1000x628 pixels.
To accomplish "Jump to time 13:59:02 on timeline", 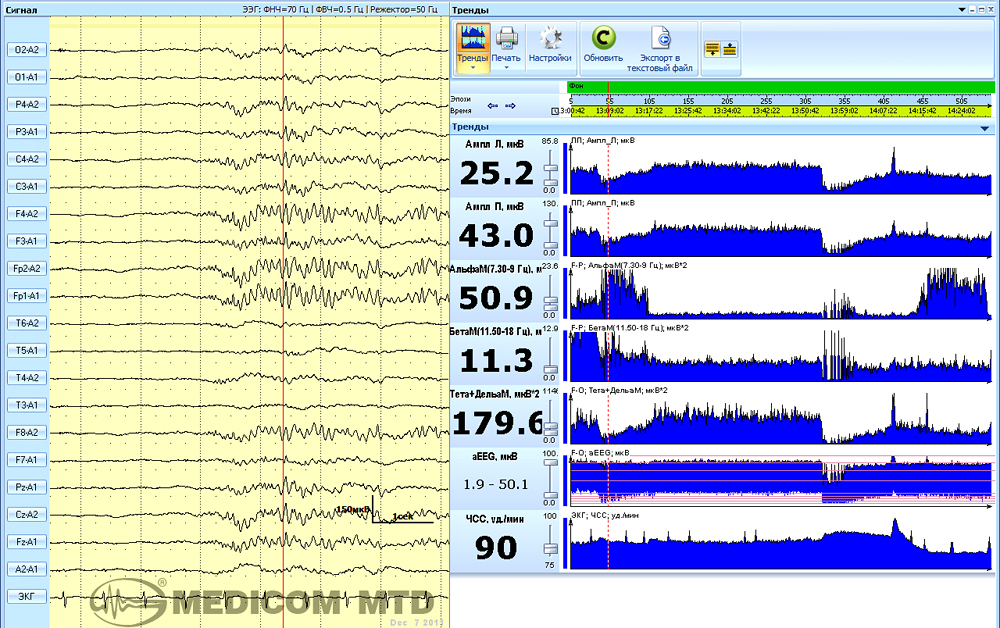I will [844, 111].
